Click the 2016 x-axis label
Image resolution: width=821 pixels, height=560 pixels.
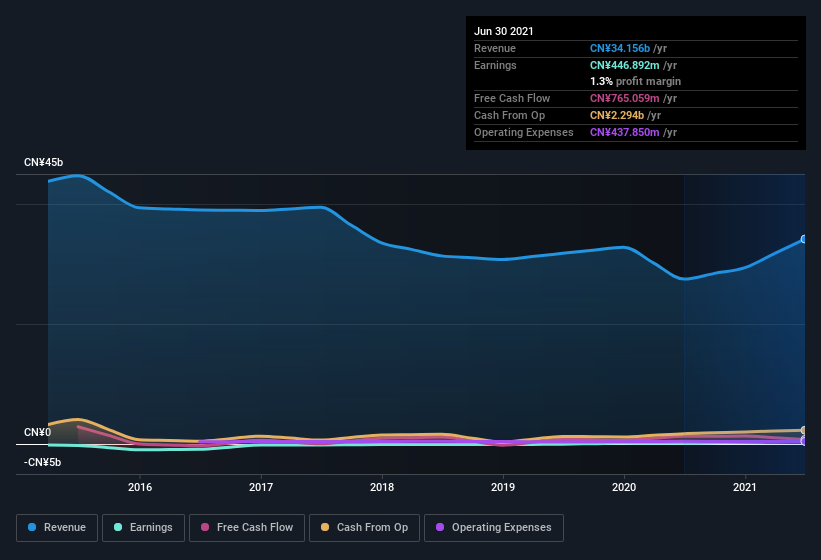pyautogui.click(x=140, y=487)
